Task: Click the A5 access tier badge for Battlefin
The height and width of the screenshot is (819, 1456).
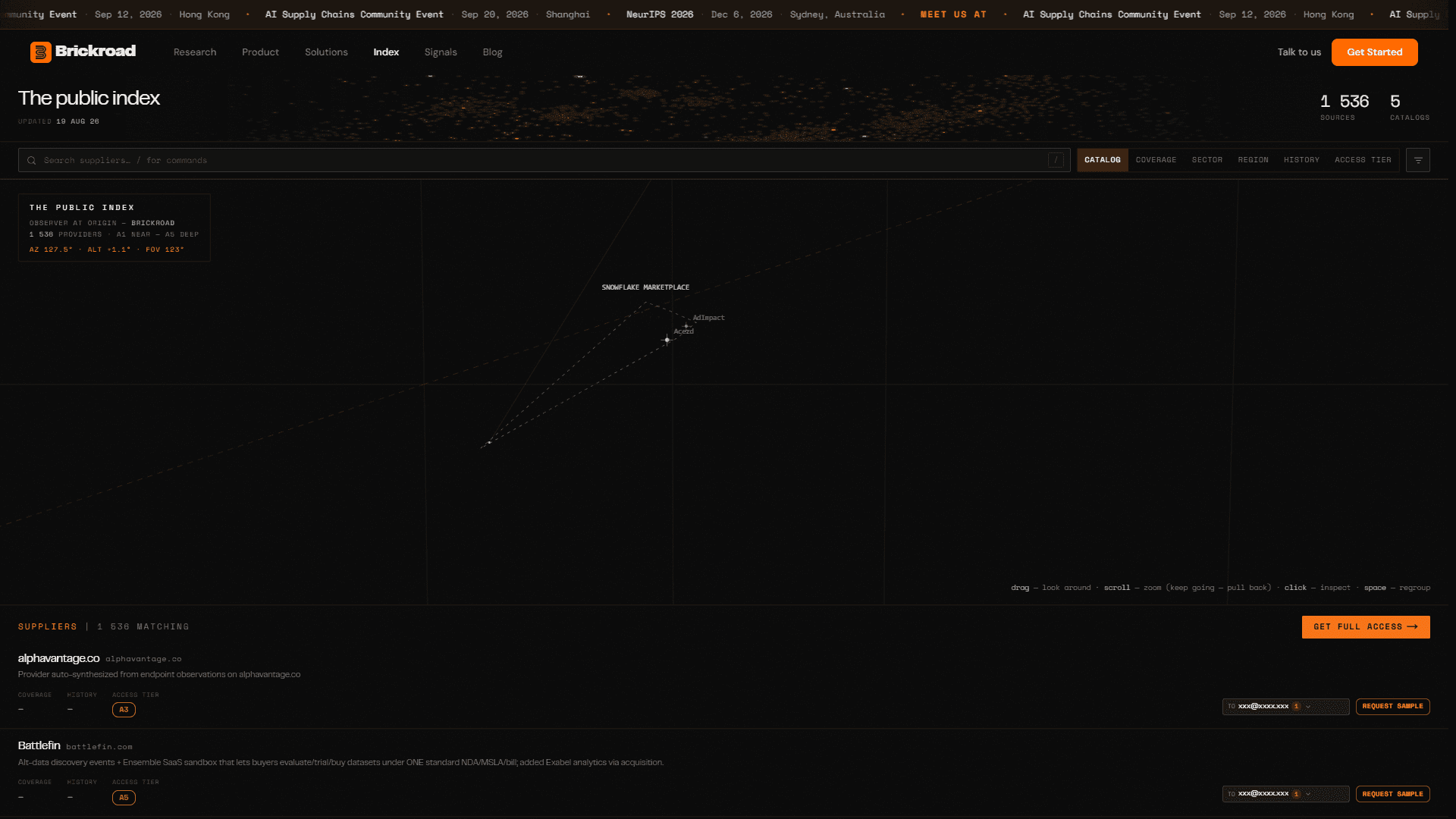Action: 124,798
